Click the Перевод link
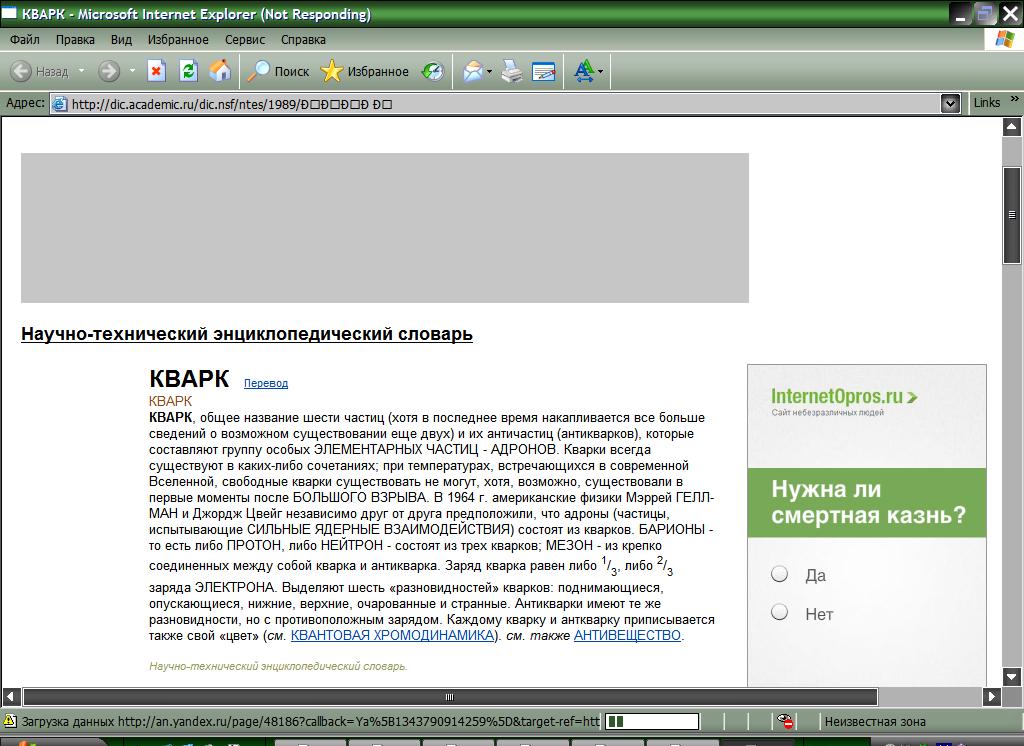Viewport: 1024px width, 746px height. [266, 383]
